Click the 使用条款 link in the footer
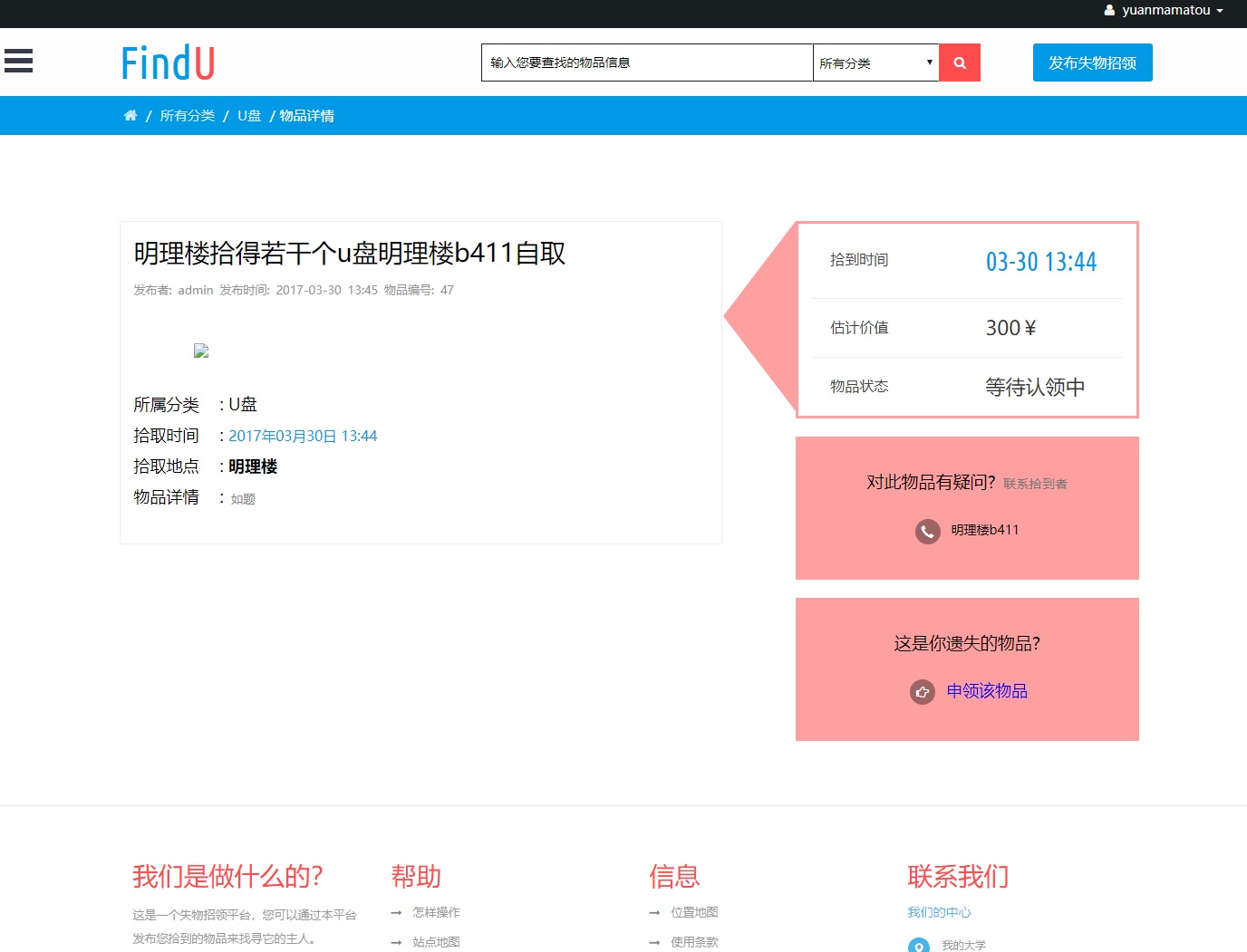Image resolution: width=1247 pixels, height=952 pixels. tap(694, 942)
